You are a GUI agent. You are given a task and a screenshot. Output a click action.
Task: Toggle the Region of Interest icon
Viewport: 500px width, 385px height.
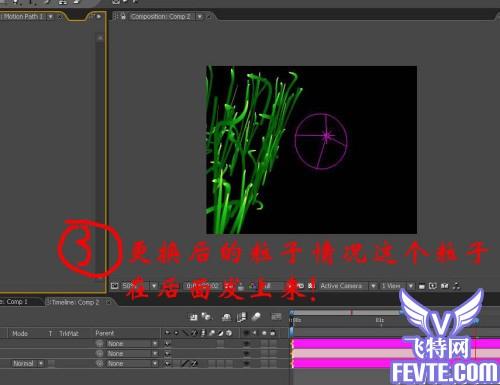(300, 286)
